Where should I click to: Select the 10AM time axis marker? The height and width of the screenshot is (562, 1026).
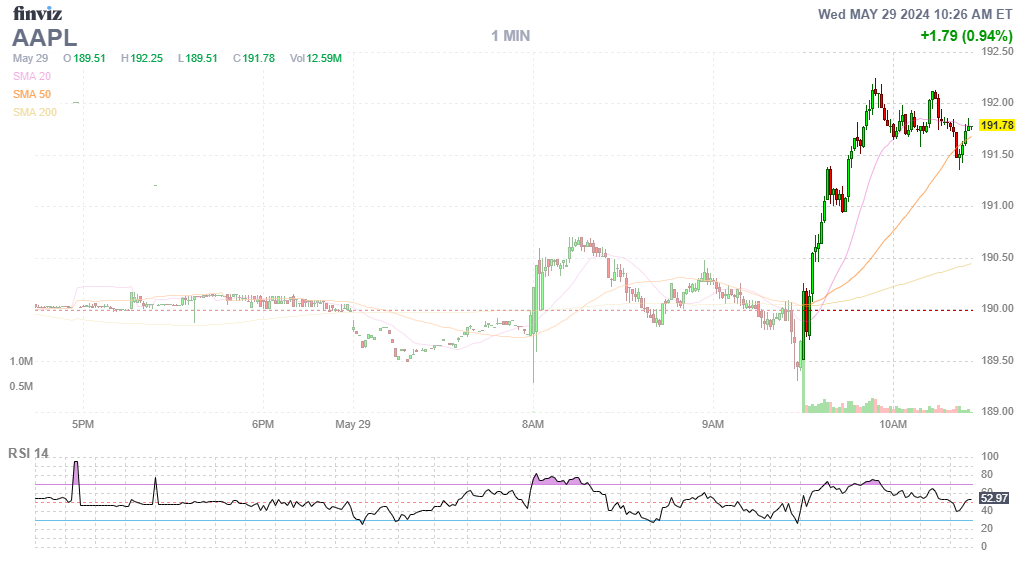click(x=893, y=425)
